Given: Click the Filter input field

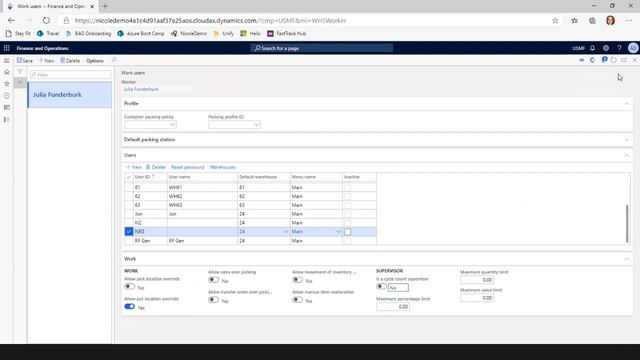Looking at the screenshot, I should [71, 75].
